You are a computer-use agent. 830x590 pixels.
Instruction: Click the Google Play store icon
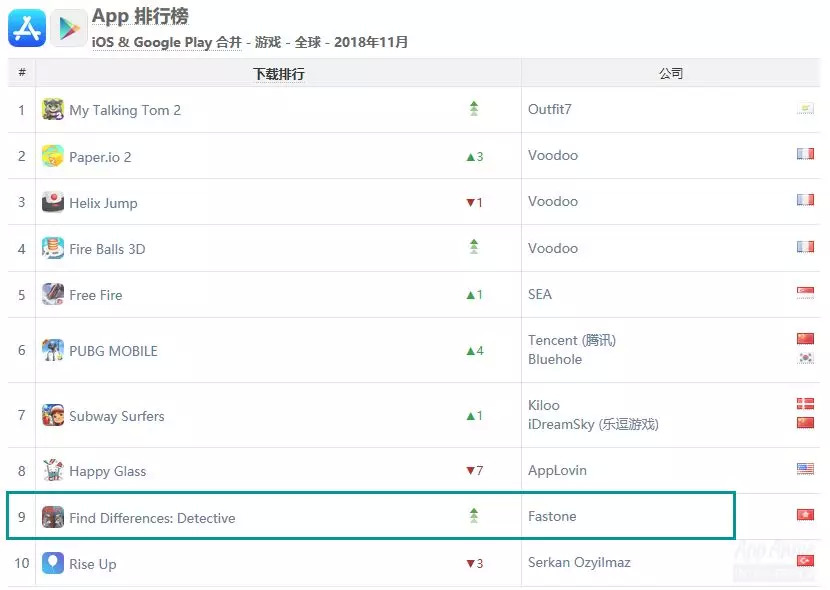point(69,28)
